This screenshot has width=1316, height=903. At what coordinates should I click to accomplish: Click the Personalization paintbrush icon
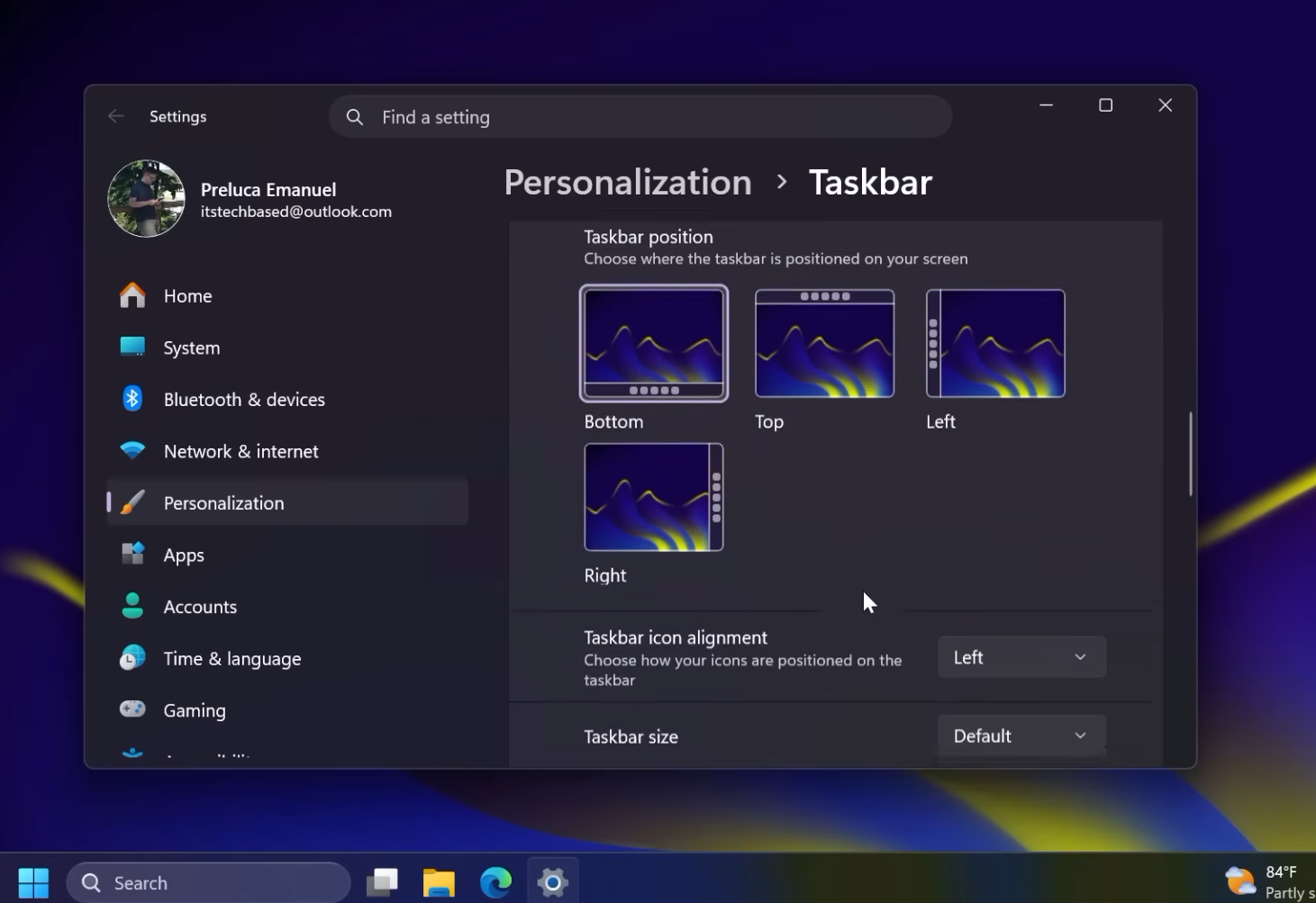(x=132, y=502)
